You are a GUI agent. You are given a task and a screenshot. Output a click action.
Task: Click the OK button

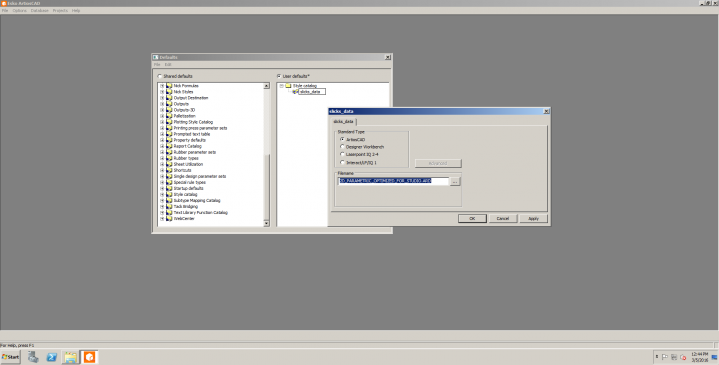pyautogui.click(x=472, y=219)
